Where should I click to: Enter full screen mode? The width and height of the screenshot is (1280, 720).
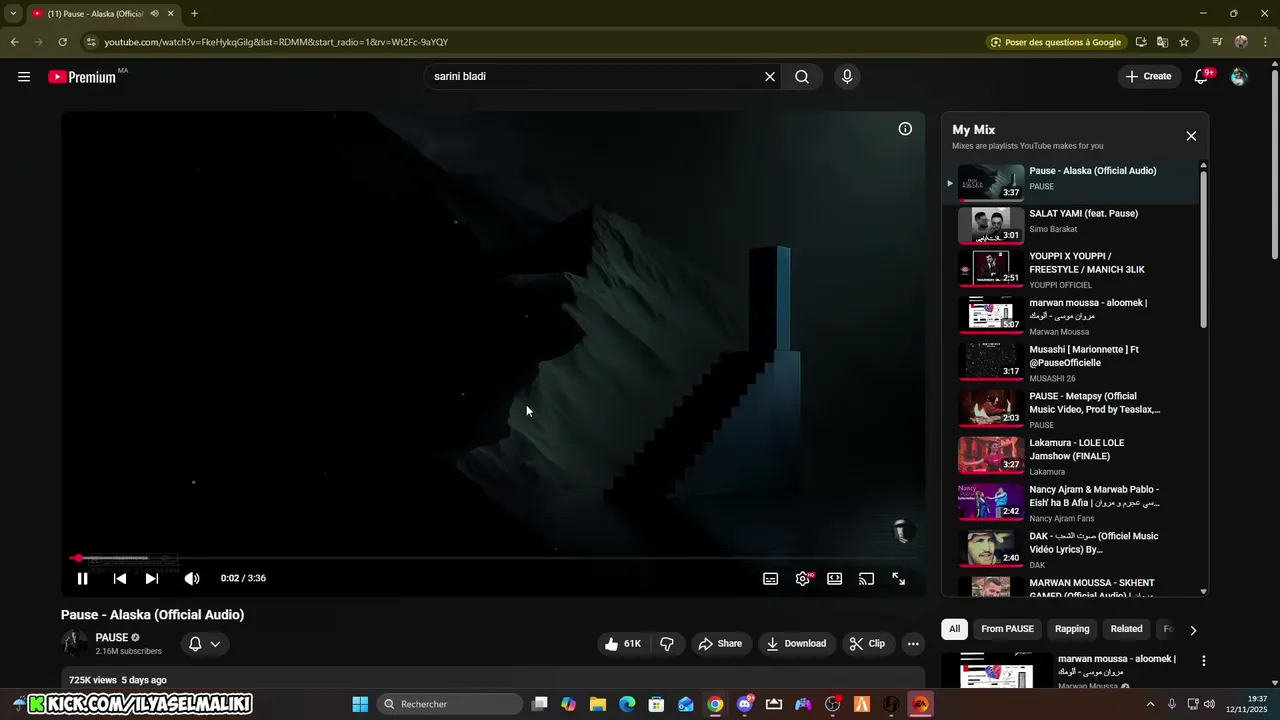(899, 578)
